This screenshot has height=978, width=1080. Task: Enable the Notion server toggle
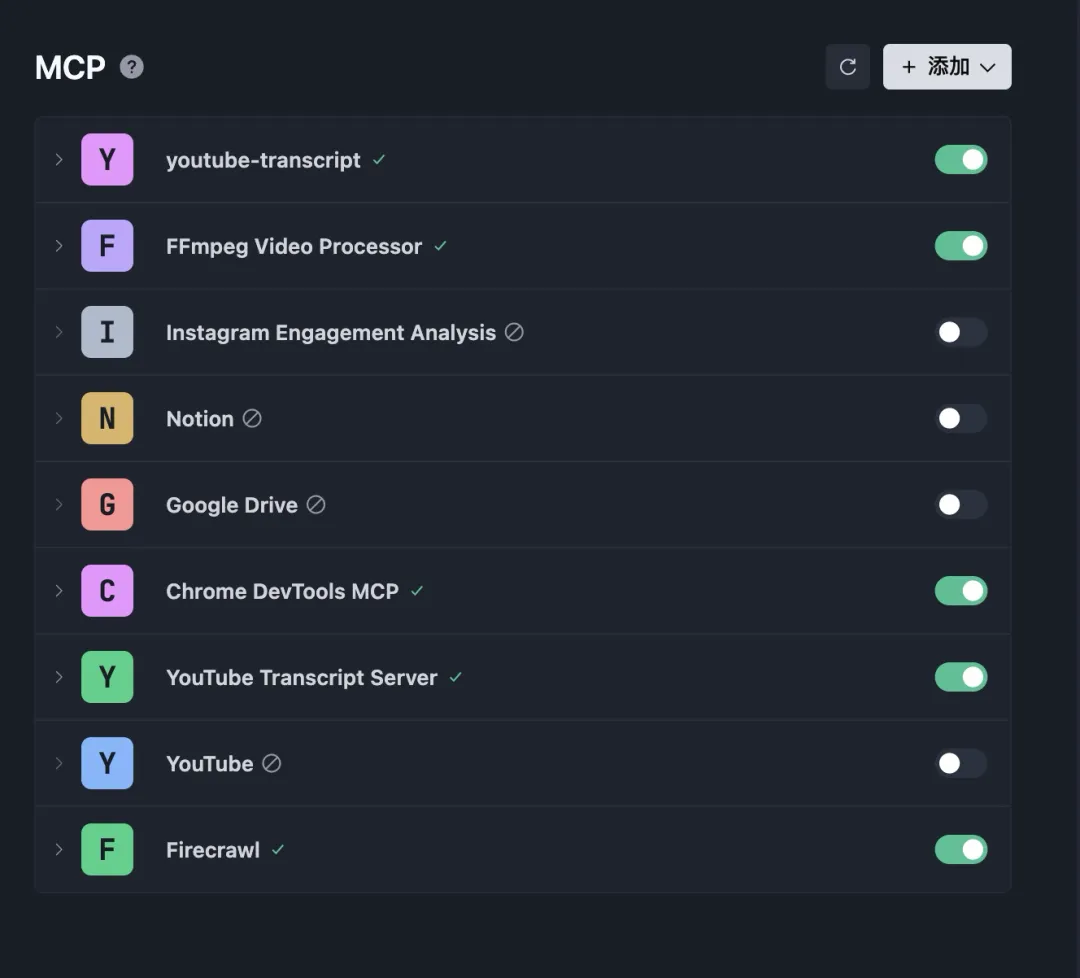pos(961,418)
